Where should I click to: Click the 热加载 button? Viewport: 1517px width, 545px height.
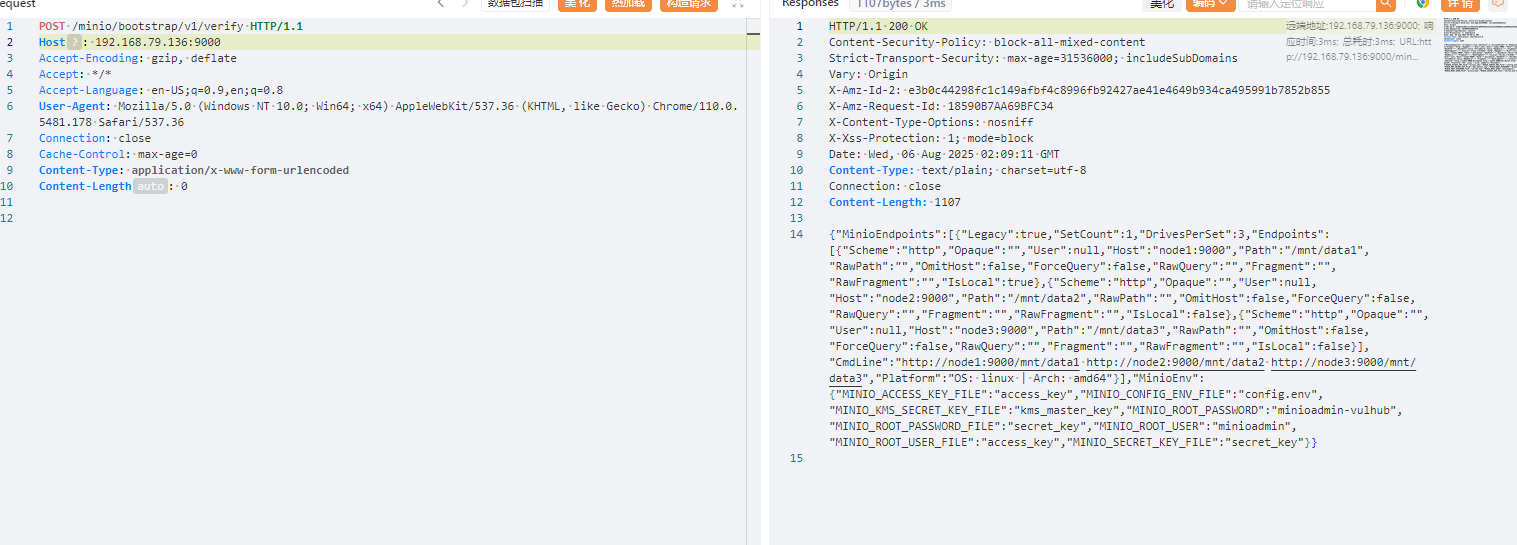tap(628, 4)
